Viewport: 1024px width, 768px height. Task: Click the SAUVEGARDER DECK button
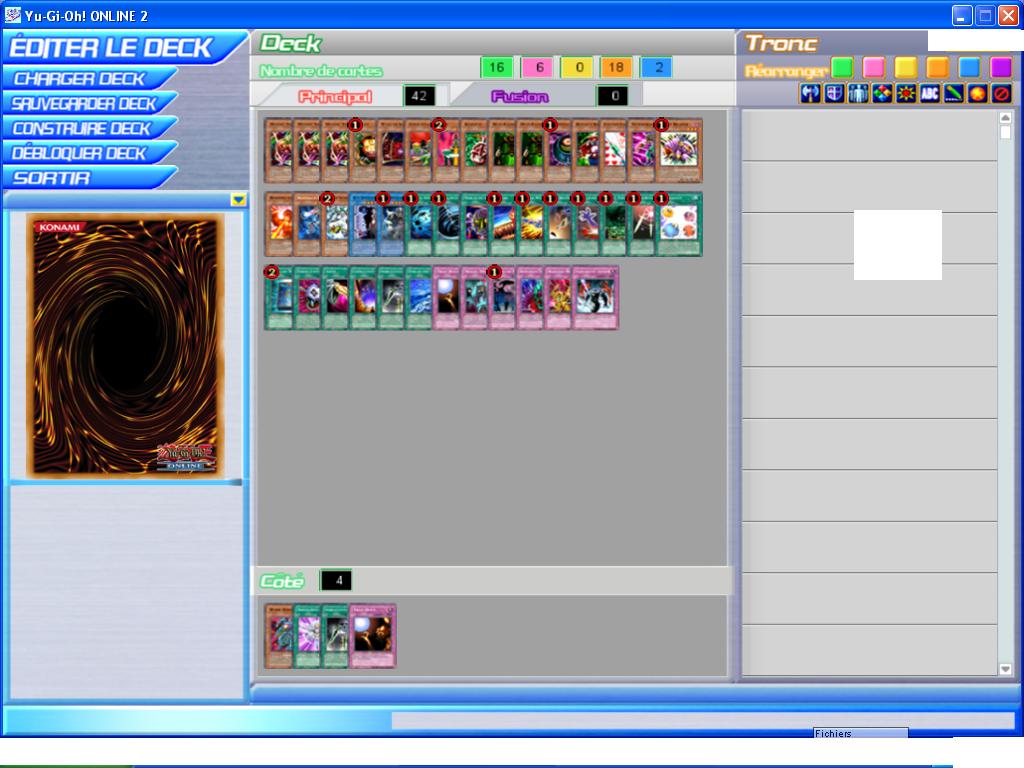pyautogui.click(x=88, y=104)
